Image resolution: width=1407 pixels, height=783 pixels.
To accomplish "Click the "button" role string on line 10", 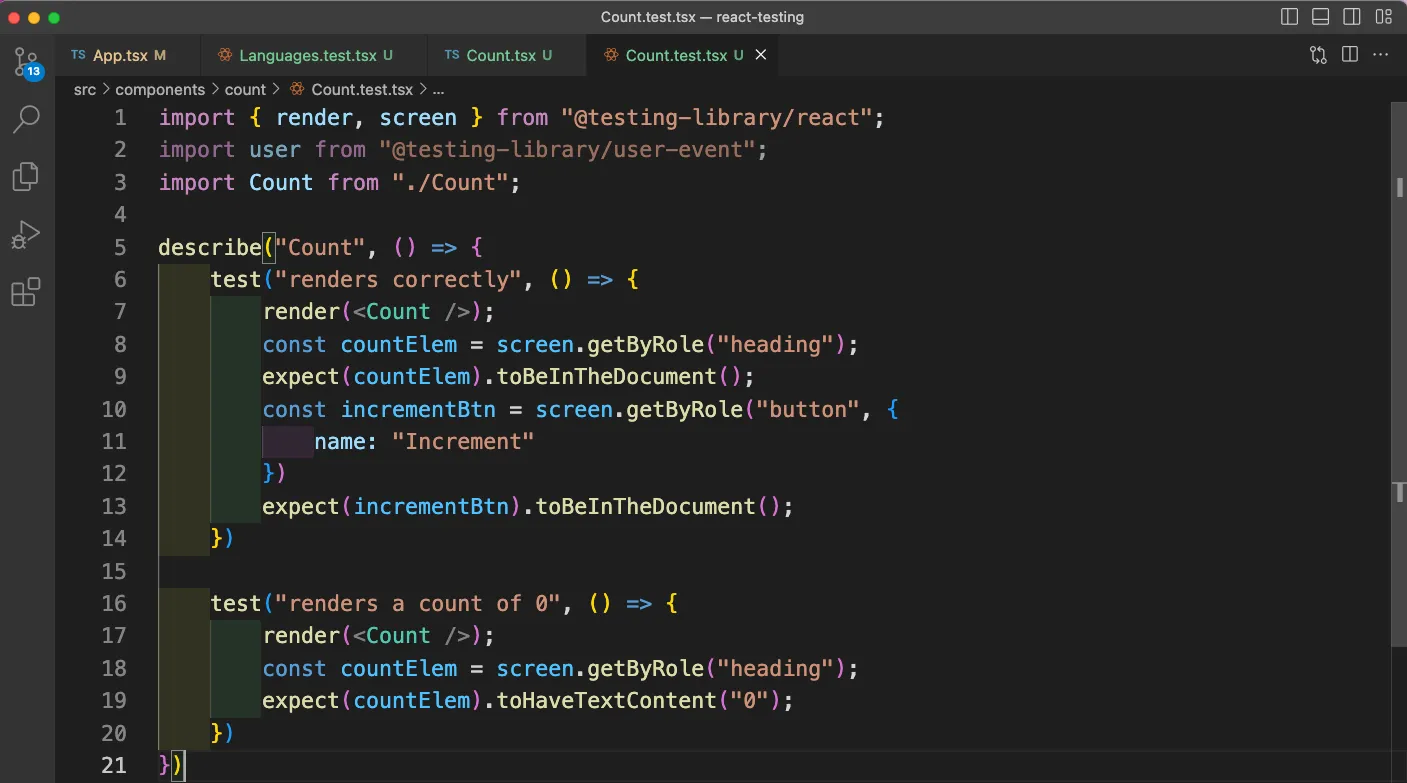I will coord(809,409).
